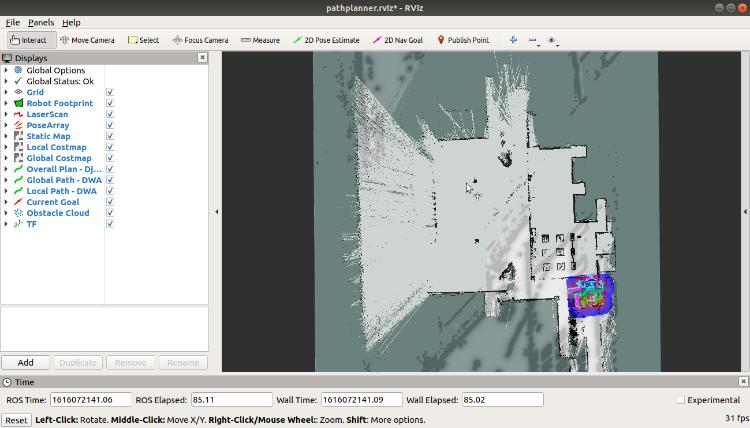750x428 pixels.
Task: Expand the TF display entry
Action: pyautogui.click(x=6, y=224)
